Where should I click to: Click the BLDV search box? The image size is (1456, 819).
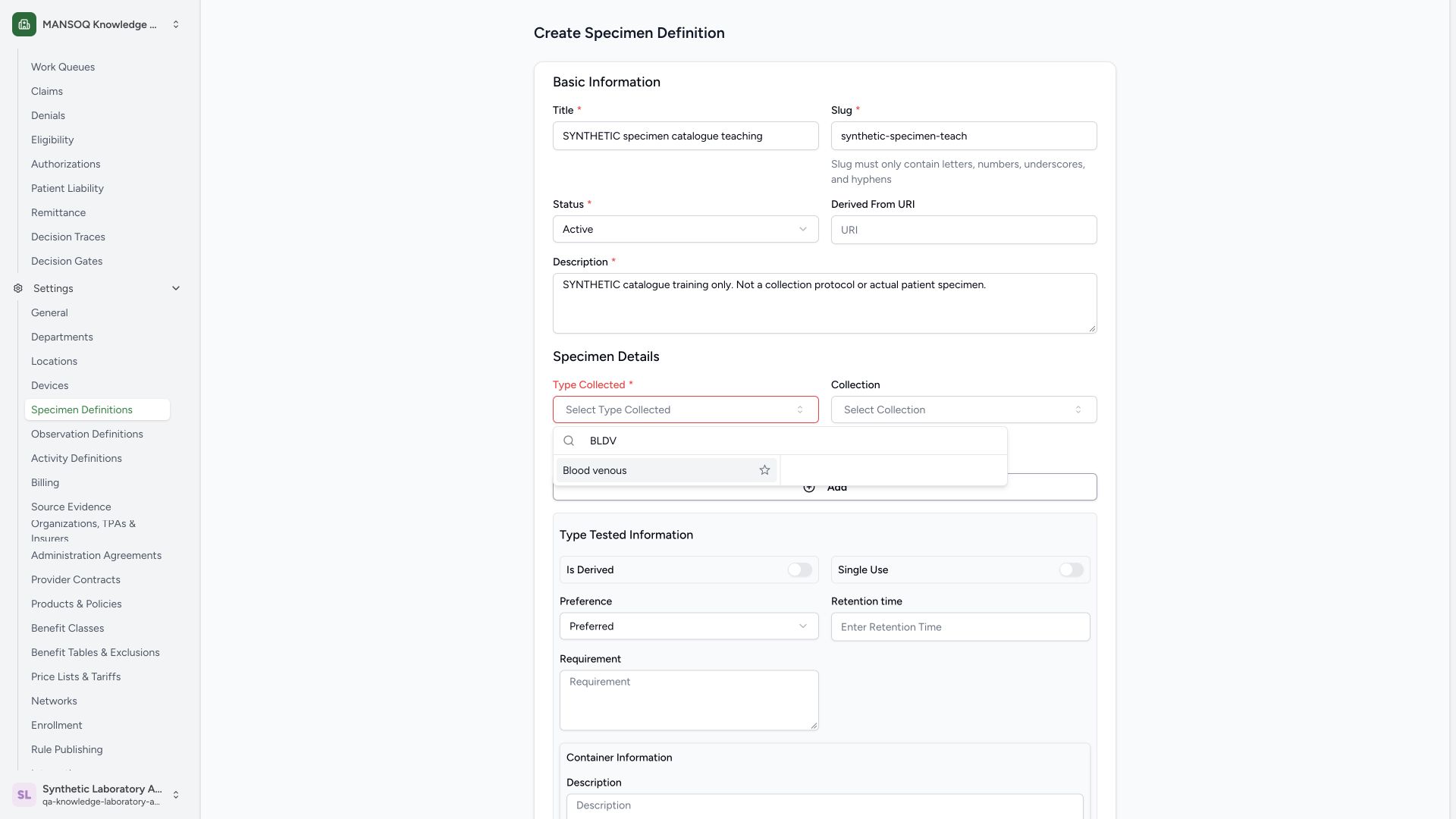click(x=780, y=441)
